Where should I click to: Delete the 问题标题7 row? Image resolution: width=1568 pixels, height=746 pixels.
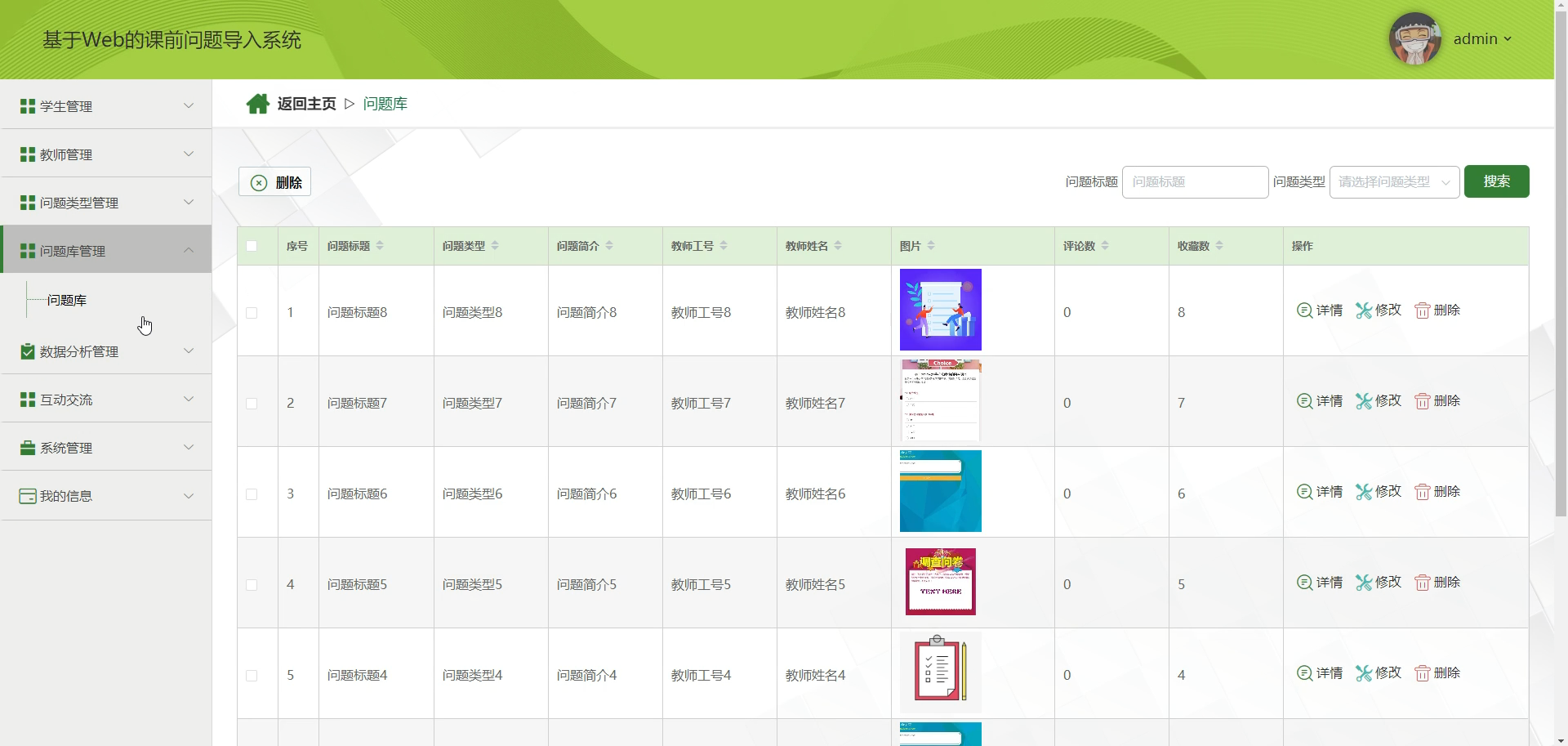click(x=1437, y=401)
